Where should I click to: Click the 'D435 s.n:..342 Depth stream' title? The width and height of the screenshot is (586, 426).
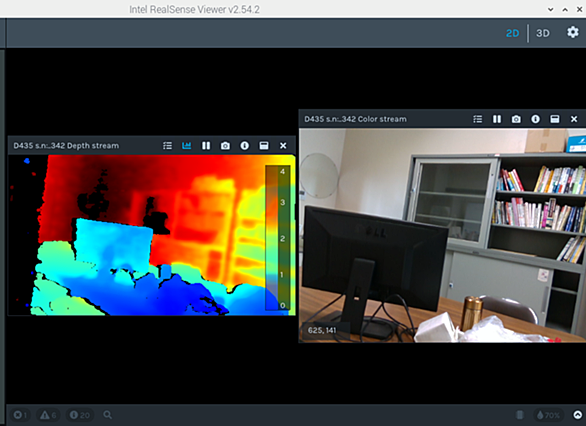66,145
